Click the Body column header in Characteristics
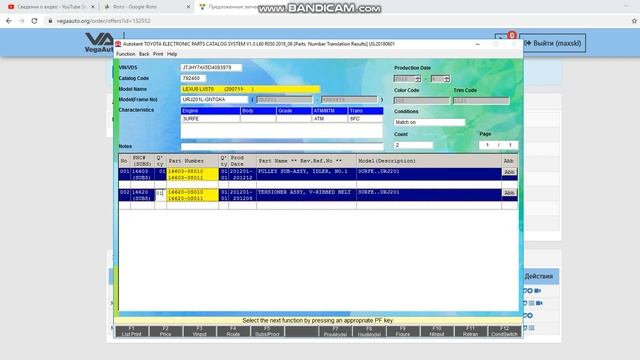Image resolution: width=640 pixels, height=360 pixels. (258, 111)
